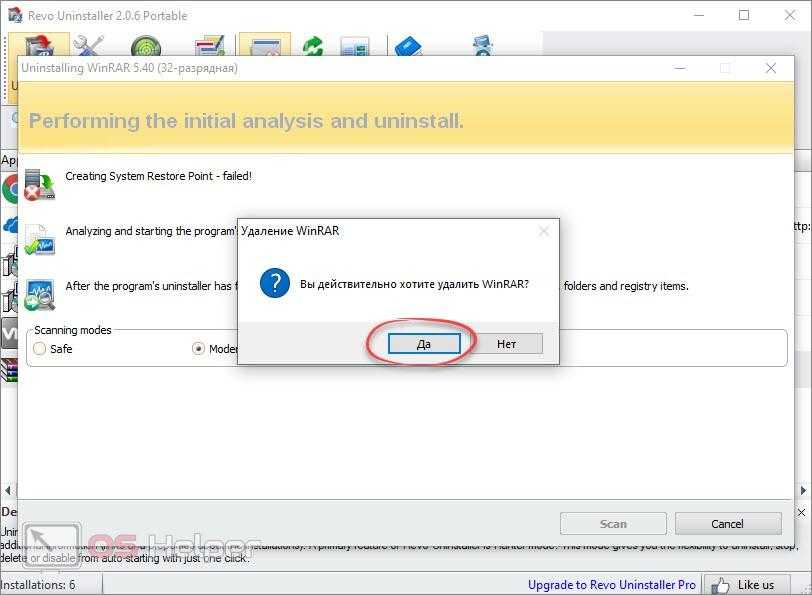Click the green Refresh arrows icon

click(x=313, y=46)
